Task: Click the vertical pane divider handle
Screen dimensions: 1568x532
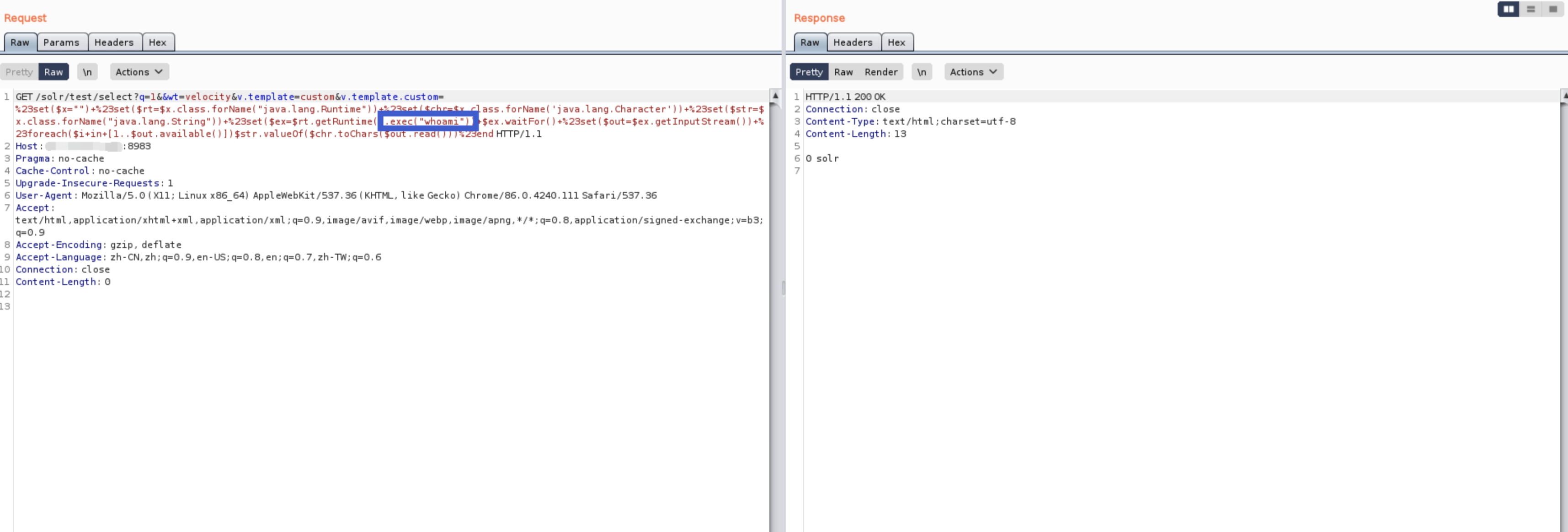Action: click(784, 287)
